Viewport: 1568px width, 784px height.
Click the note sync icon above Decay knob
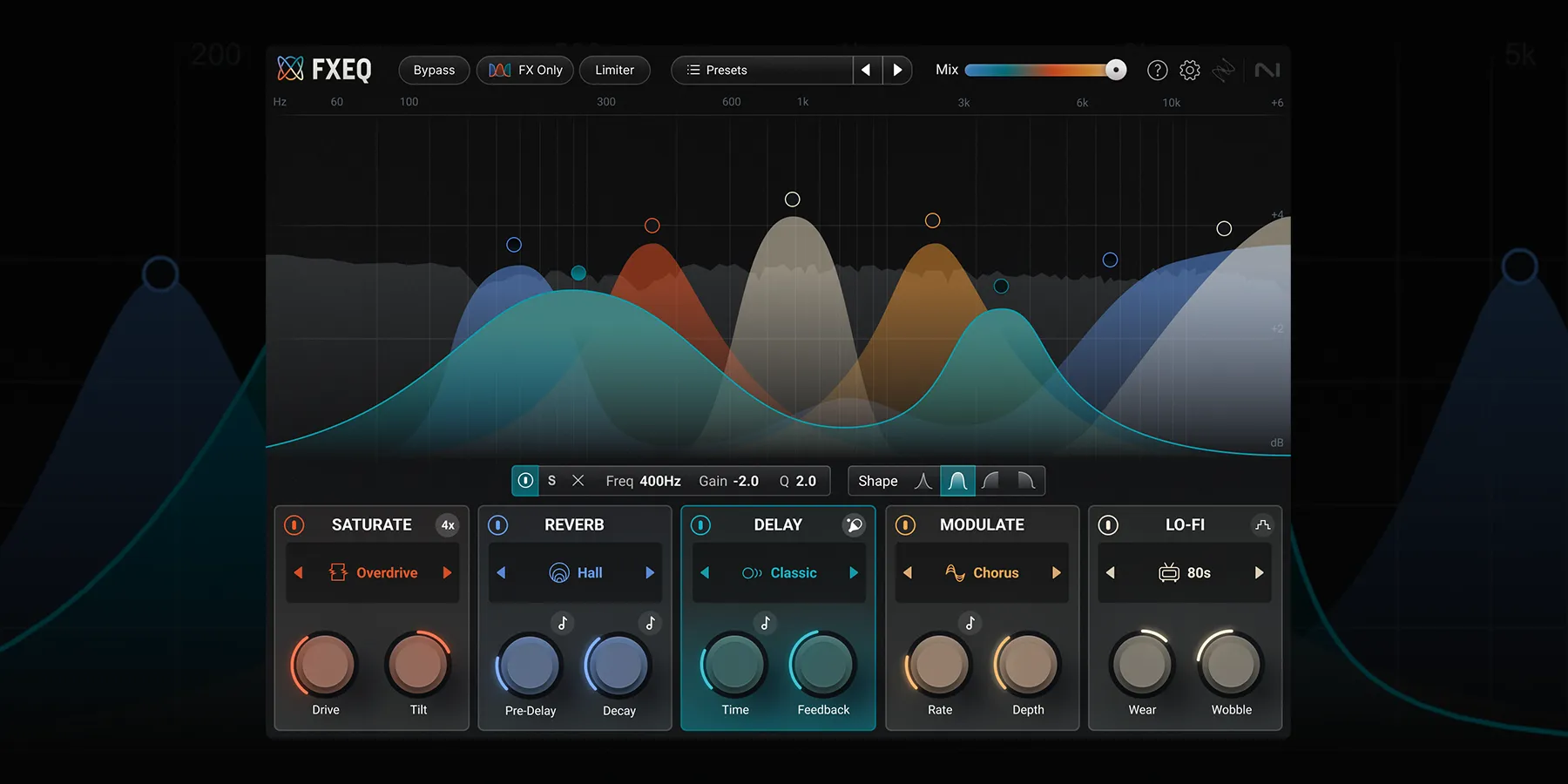pos(651,623)
